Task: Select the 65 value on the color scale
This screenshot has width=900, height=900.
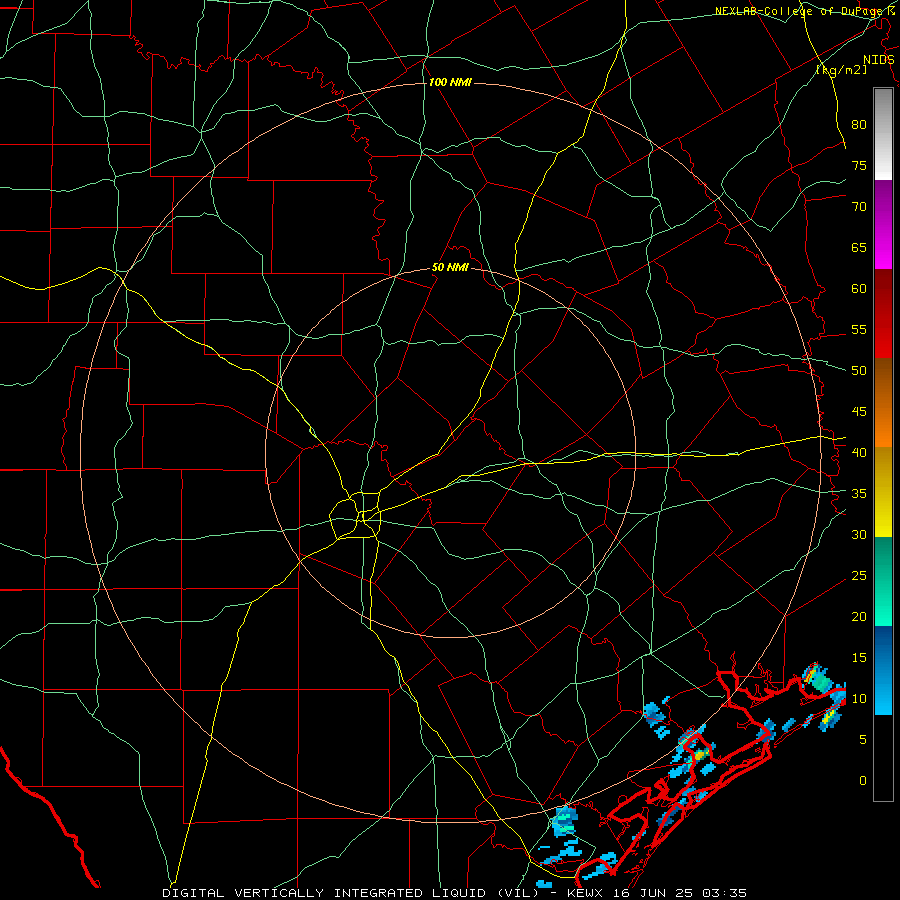Action: pos(859,248)
